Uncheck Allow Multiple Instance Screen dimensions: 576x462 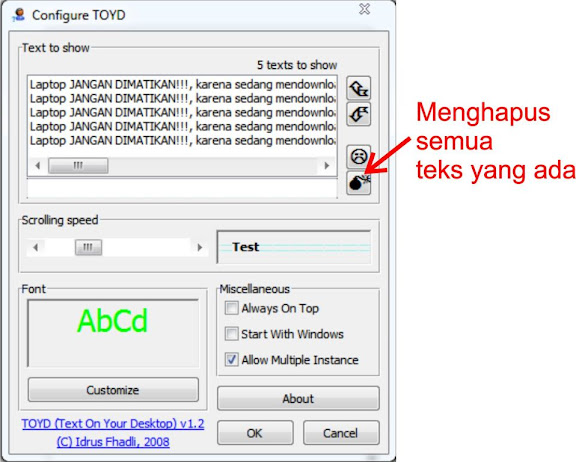point(231,360)
